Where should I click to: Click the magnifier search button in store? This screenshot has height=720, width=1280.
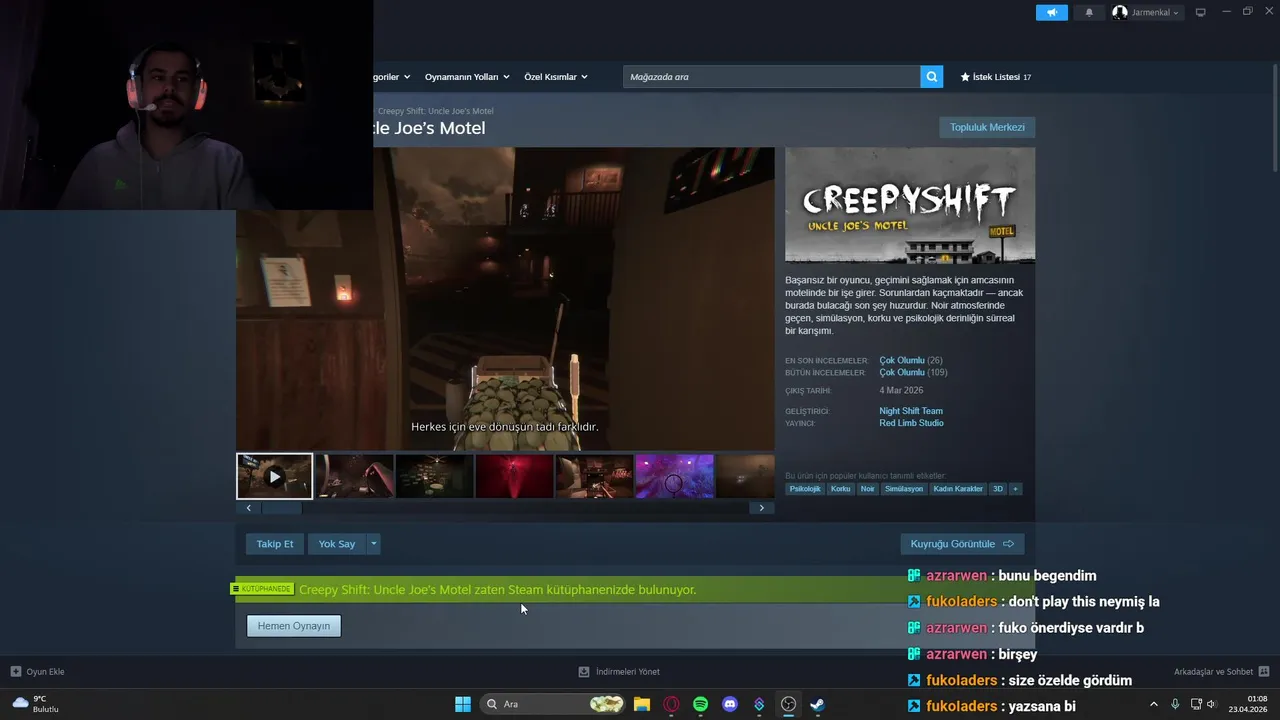click(932, 77)
